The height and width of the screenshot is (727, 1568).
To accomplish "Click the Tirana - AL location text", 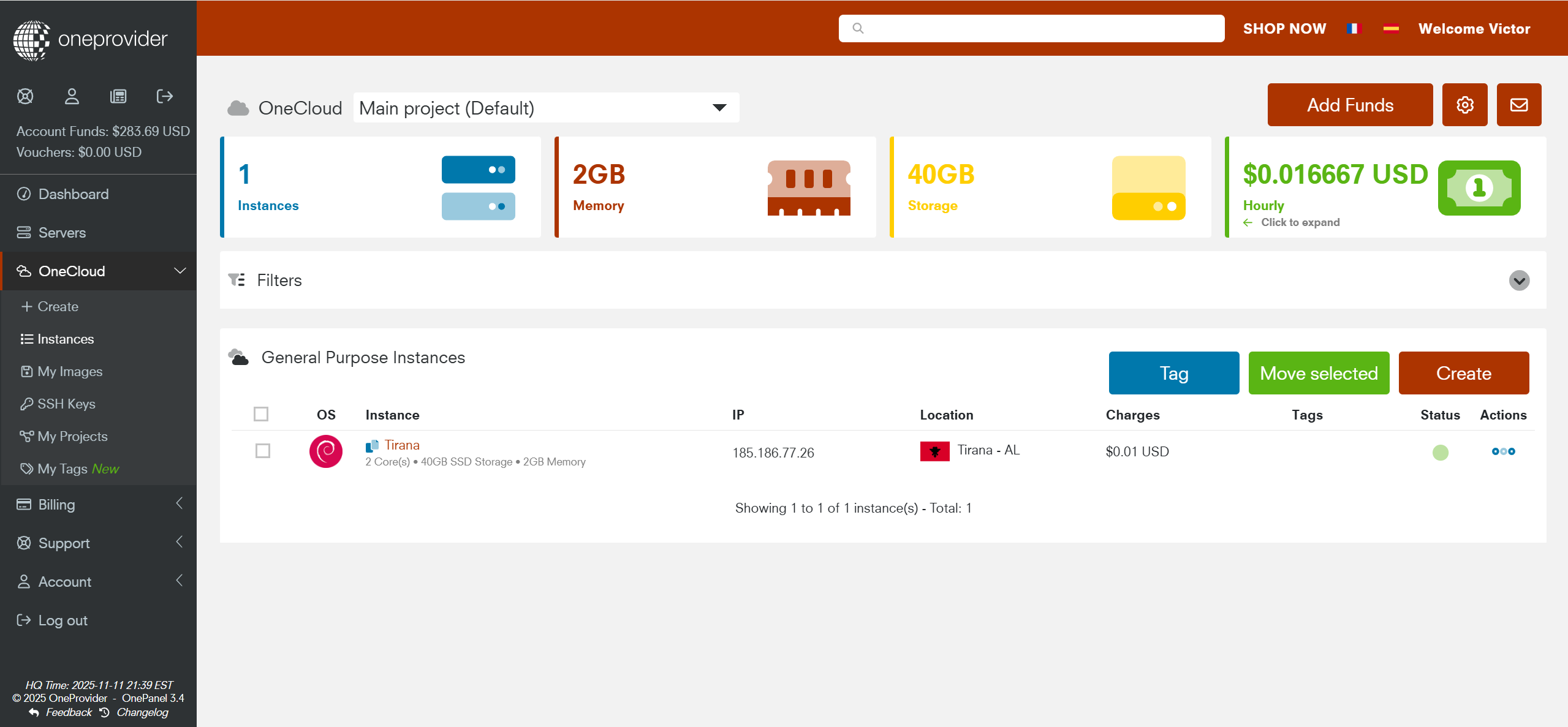I will click(x=988, y=450).
